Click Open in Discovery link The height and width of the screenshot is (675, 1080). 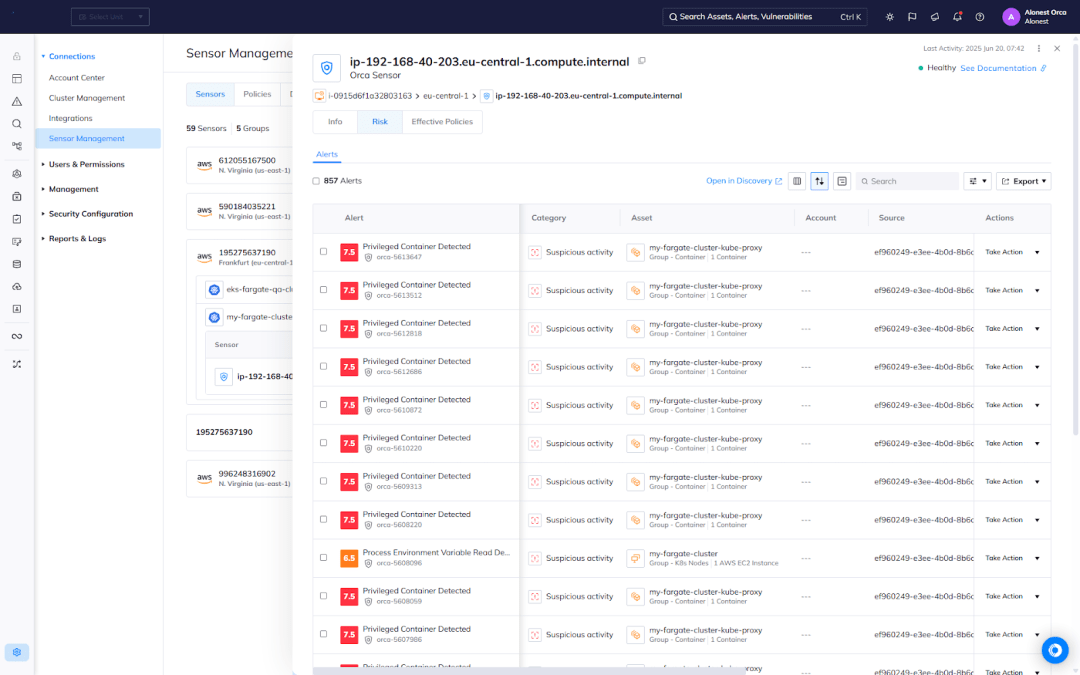pos(744,181)
